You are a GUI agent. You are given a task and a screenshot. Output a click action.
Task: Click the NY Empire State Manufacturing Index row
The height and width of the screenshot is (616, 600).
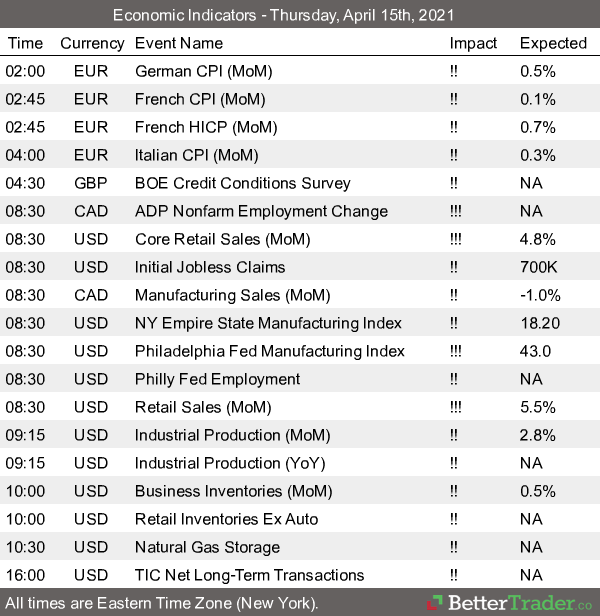coord(268,323)
